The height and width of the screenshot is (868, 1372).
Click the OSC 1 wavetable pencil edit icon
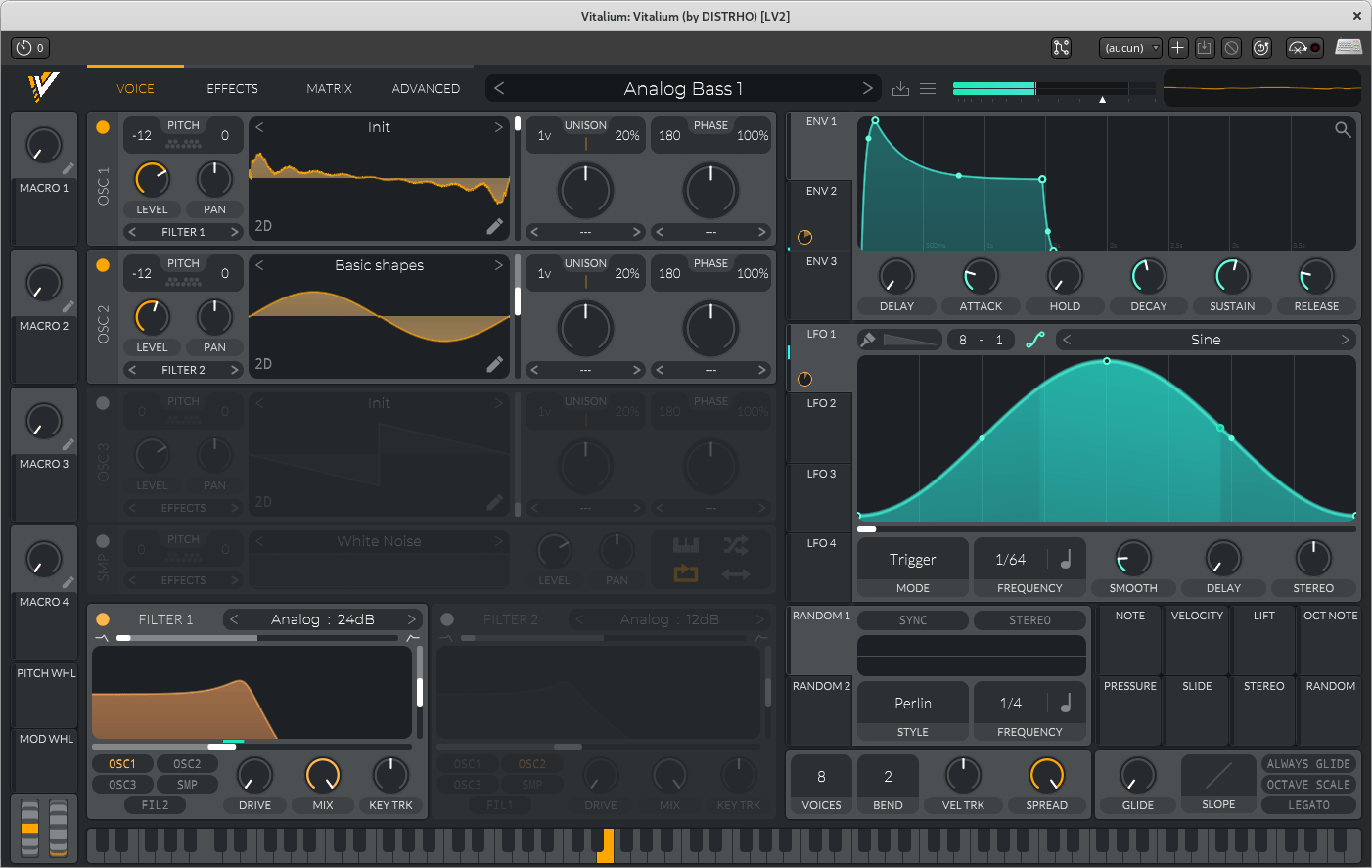[x=495, y=226]
